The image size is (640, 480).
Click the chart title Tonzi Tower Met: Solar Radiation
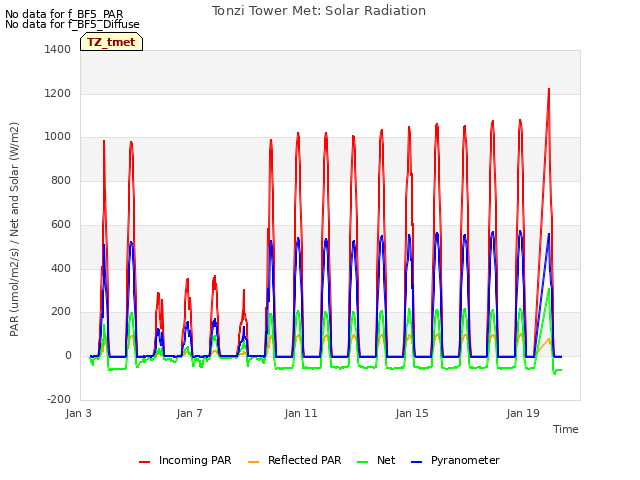pyautogui.click(x=319, y=11)
